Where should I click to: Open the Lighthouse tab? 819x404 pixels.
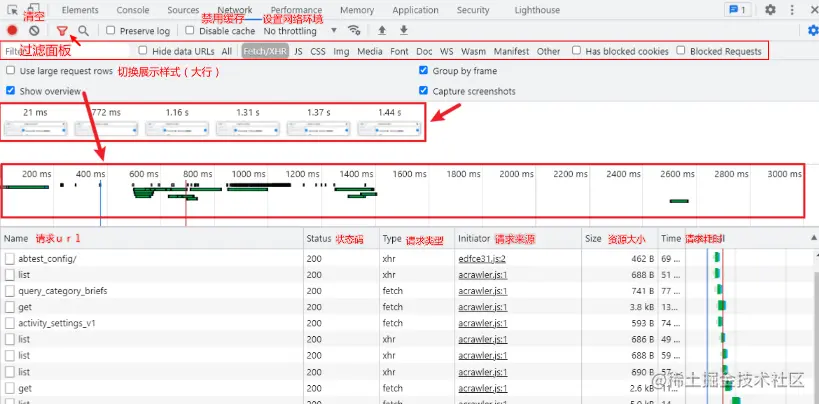tap(537, 10)
